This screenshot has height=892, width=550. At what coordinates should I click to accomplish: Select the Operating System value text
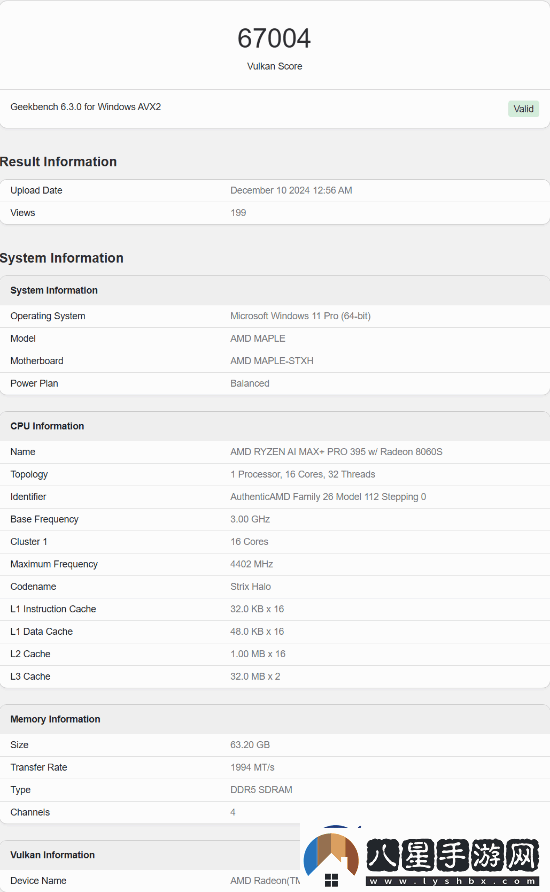300,316
